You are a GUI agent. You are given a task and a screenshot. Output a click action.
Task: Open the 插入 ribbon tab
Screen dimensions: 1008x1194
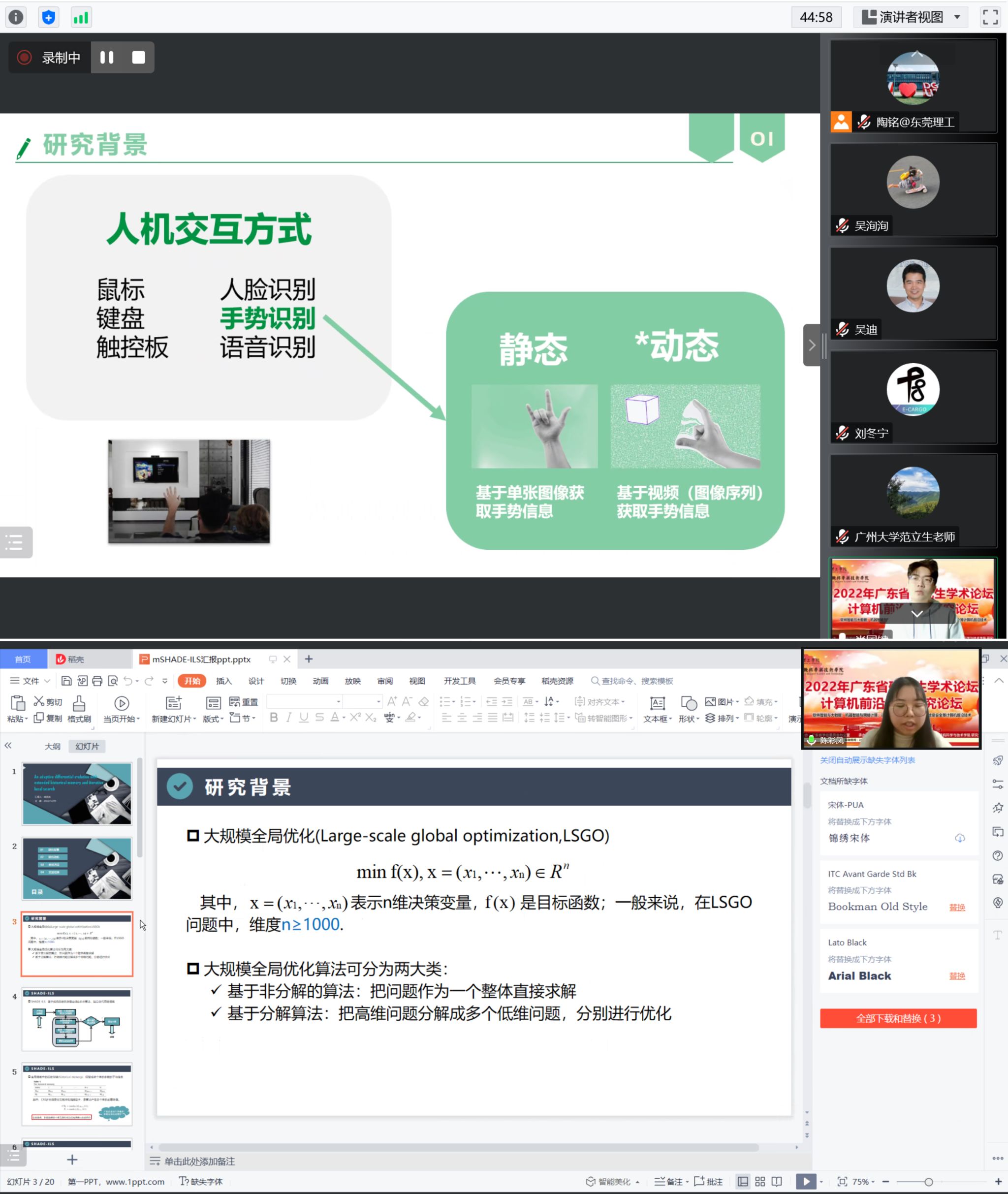[223, 681]
